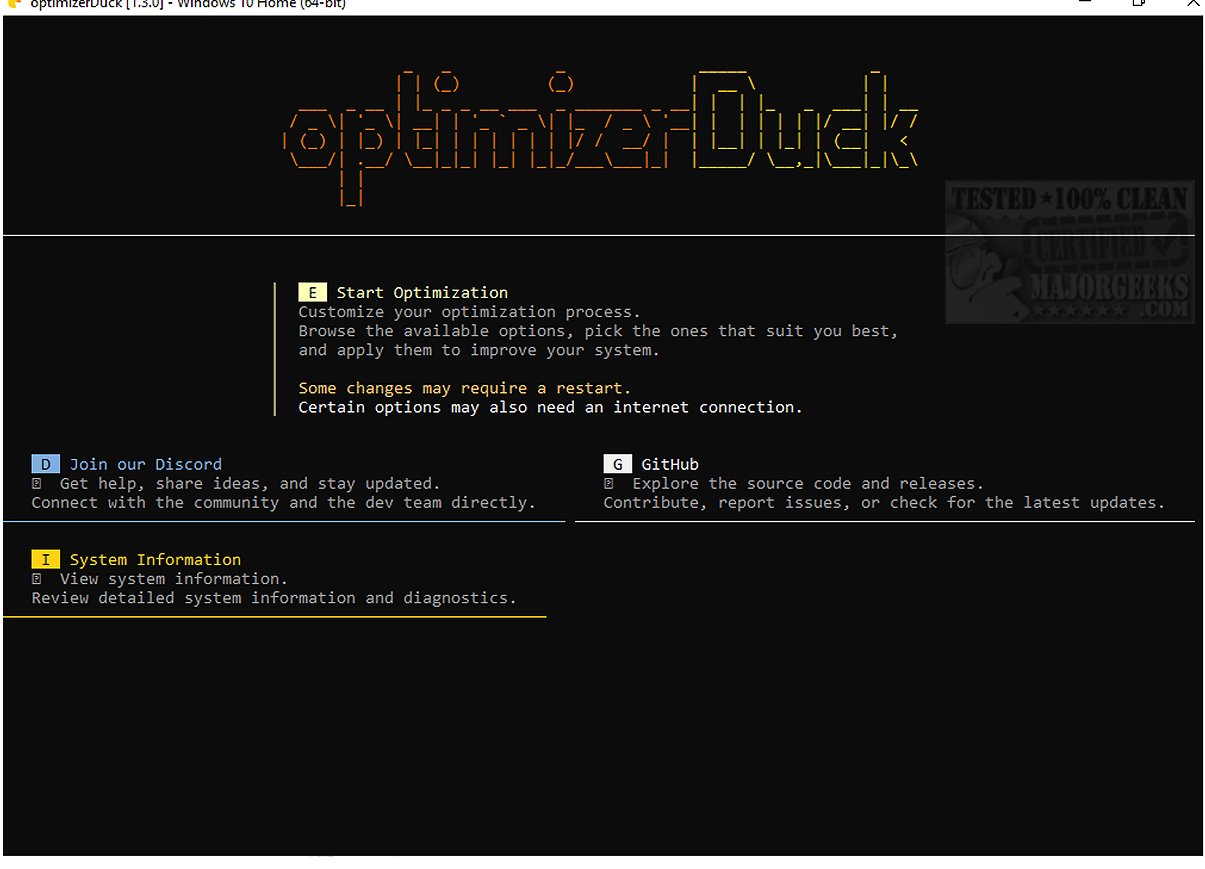The width and height of the screenshot is (1205, 869).
Task: Open the GitHub option
Action: click(x=670, y=464)
